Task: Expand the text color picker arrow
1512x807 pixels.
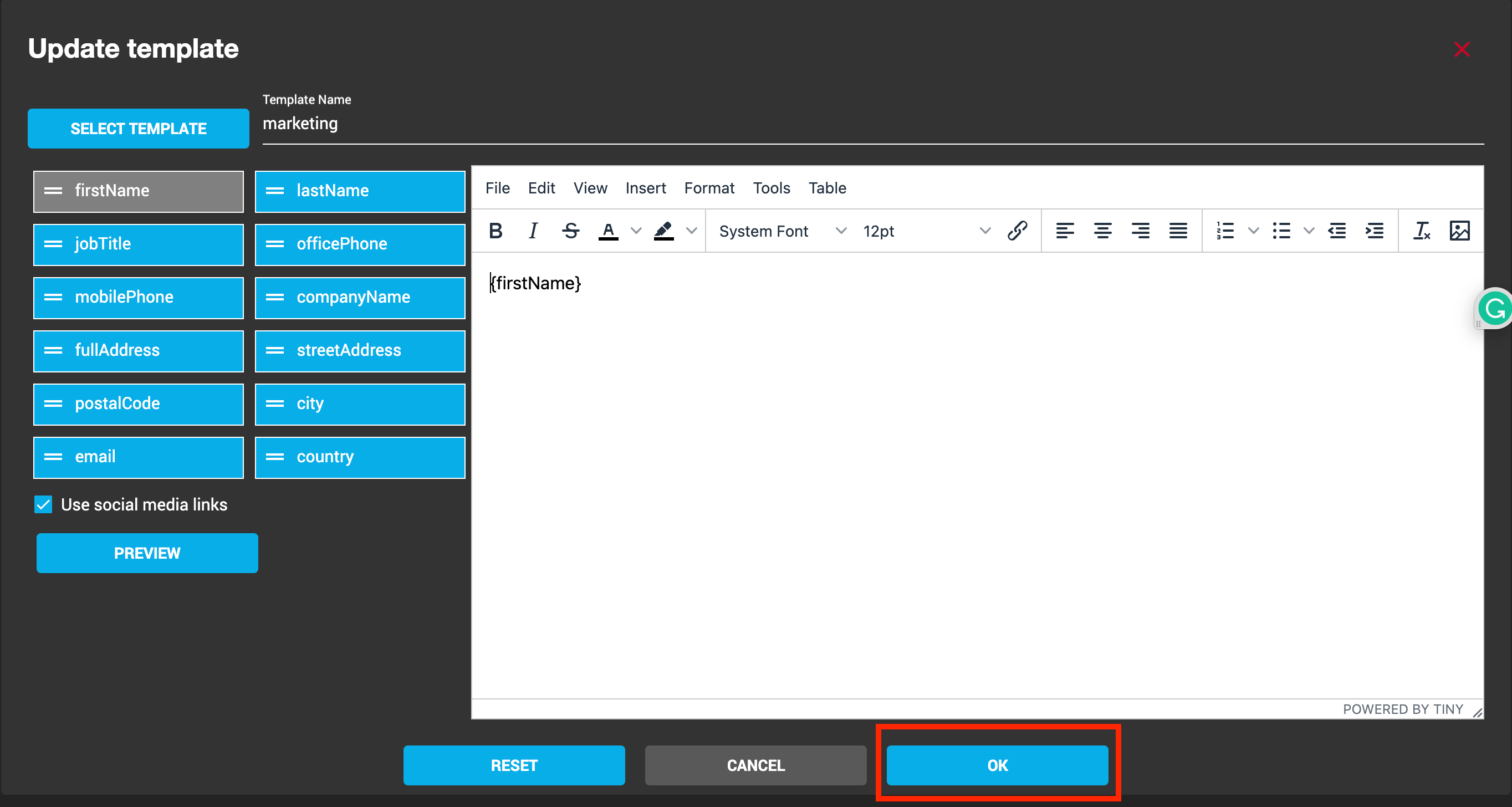Action: (636, 231)
